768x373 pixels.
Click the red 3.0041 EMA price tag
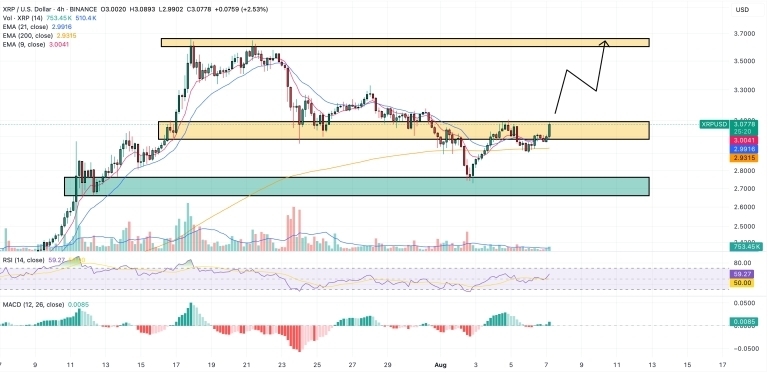click(x=744, y=140)
